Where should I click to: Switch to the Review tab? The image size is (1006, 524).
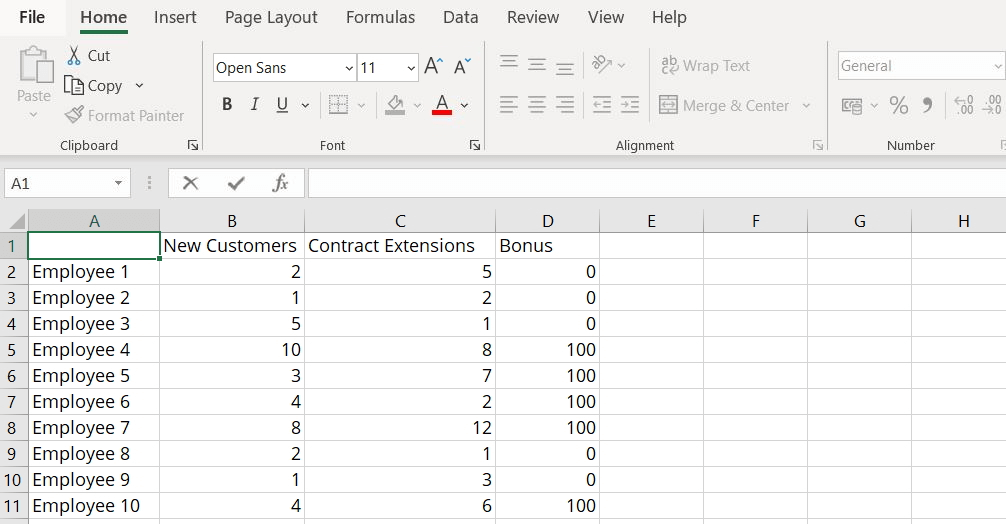click(x=533, y=17)
